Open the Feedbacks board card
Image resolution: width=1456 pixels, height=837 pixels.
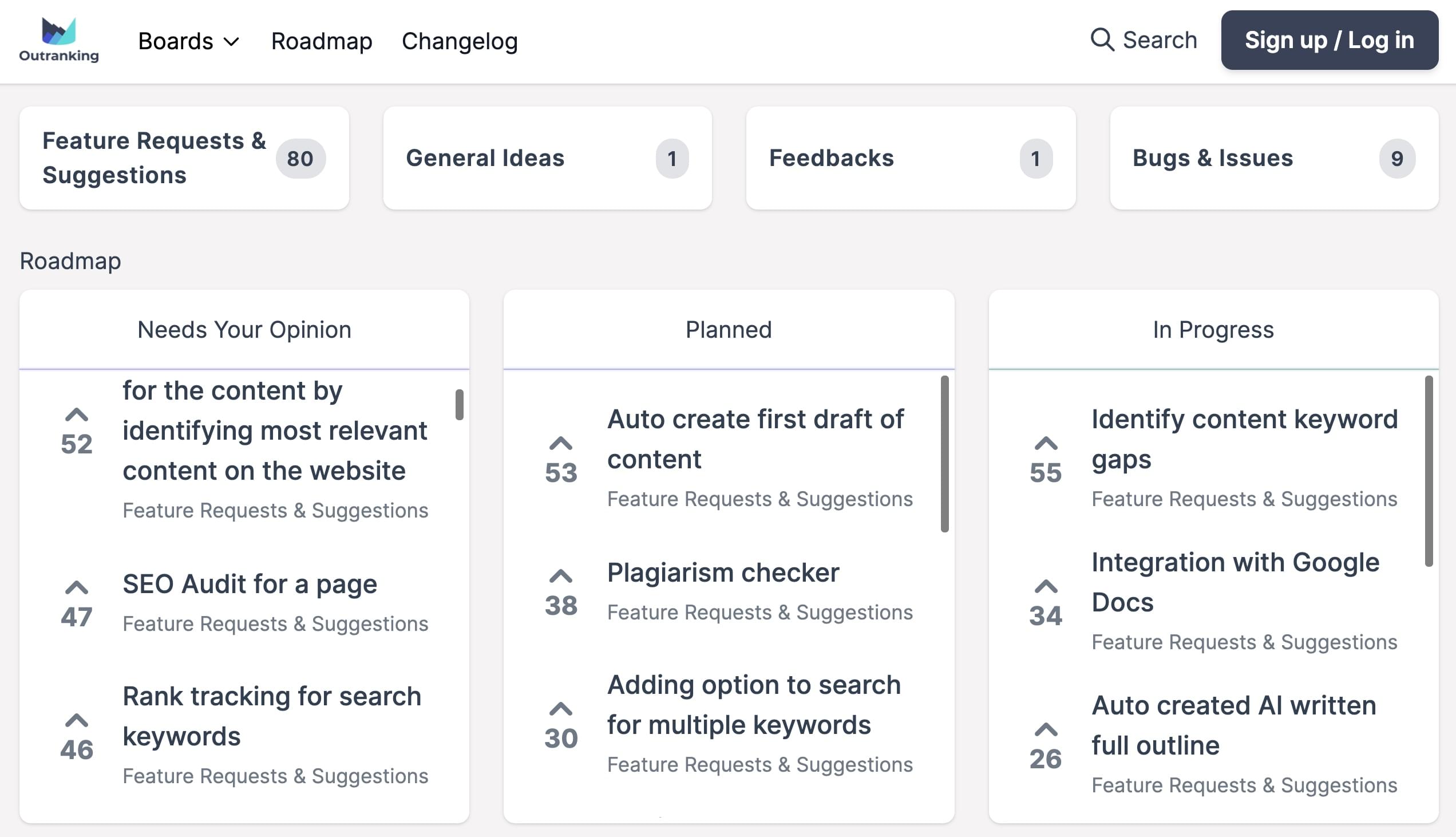[910, 158]
